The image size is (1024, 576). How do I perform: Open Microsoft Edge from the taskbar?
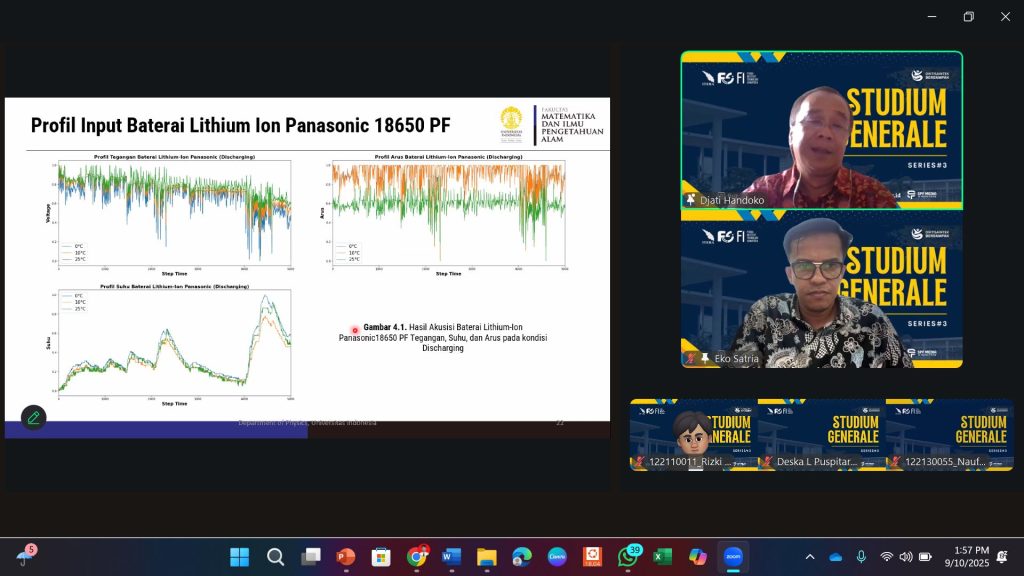coord(522,557)
